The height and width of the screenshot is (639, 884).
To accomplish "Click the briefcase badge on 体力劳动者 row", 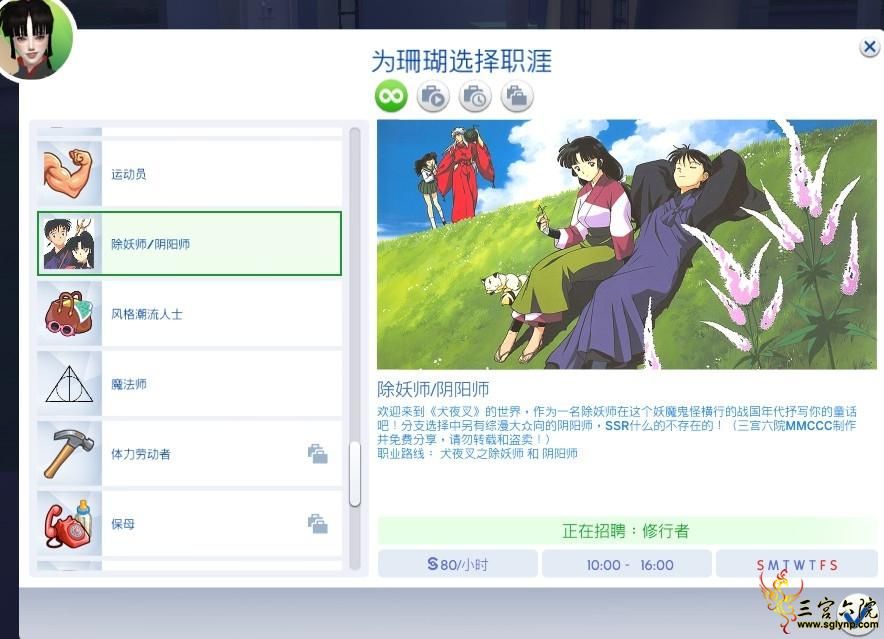I will point(317,454).
